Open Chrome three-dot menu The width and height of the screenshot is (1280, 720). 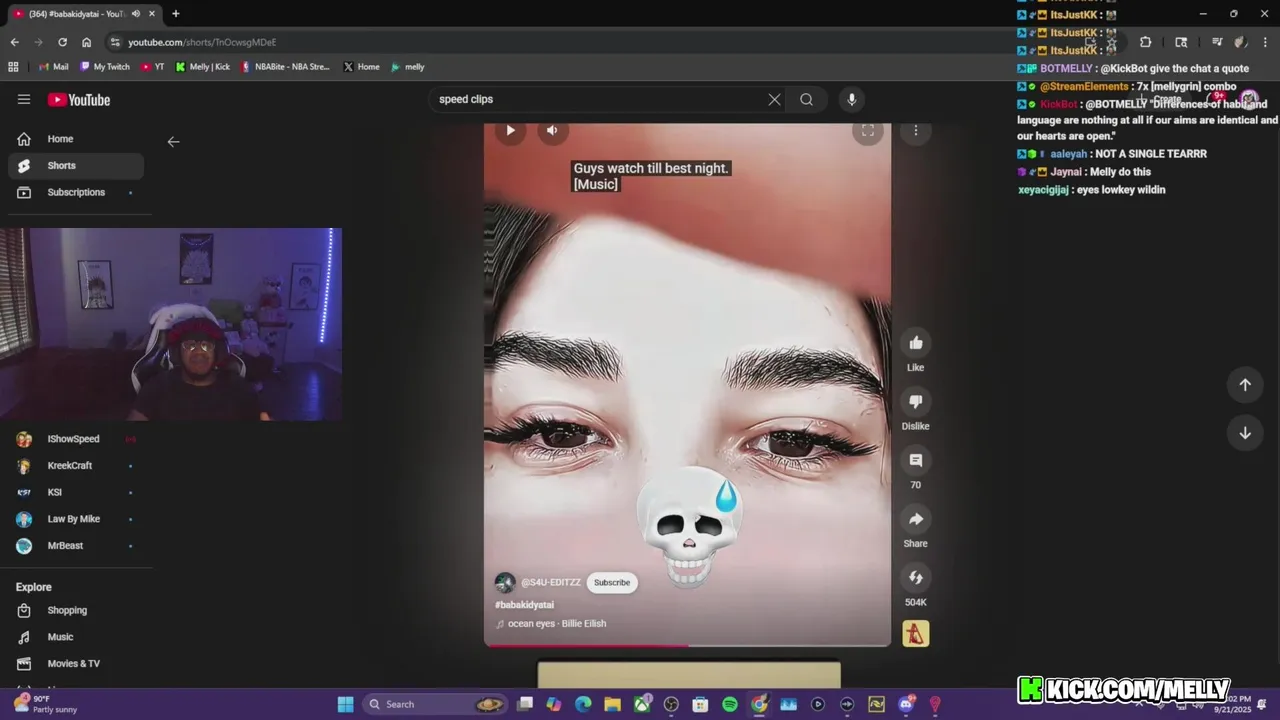(x=1265, y=42)
